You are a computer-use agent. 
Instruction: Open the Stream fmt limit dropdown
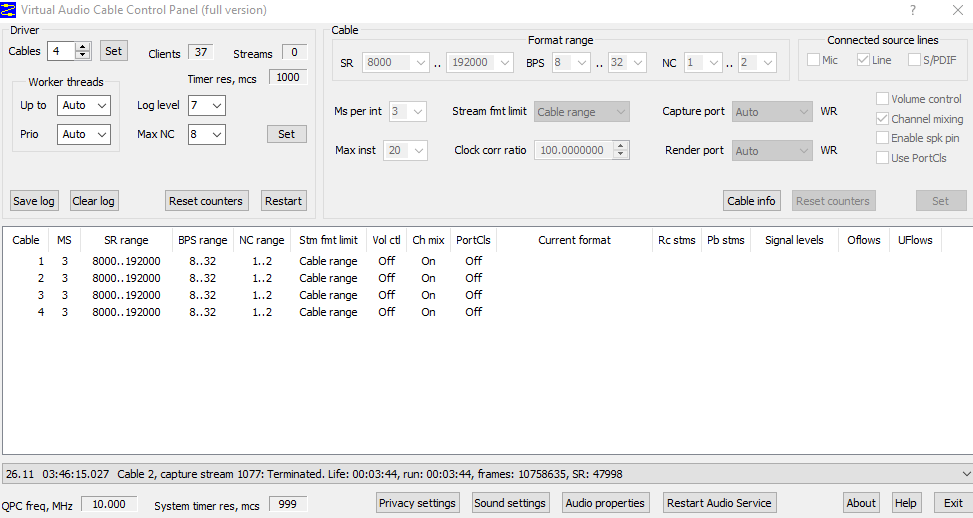(582, 112)
